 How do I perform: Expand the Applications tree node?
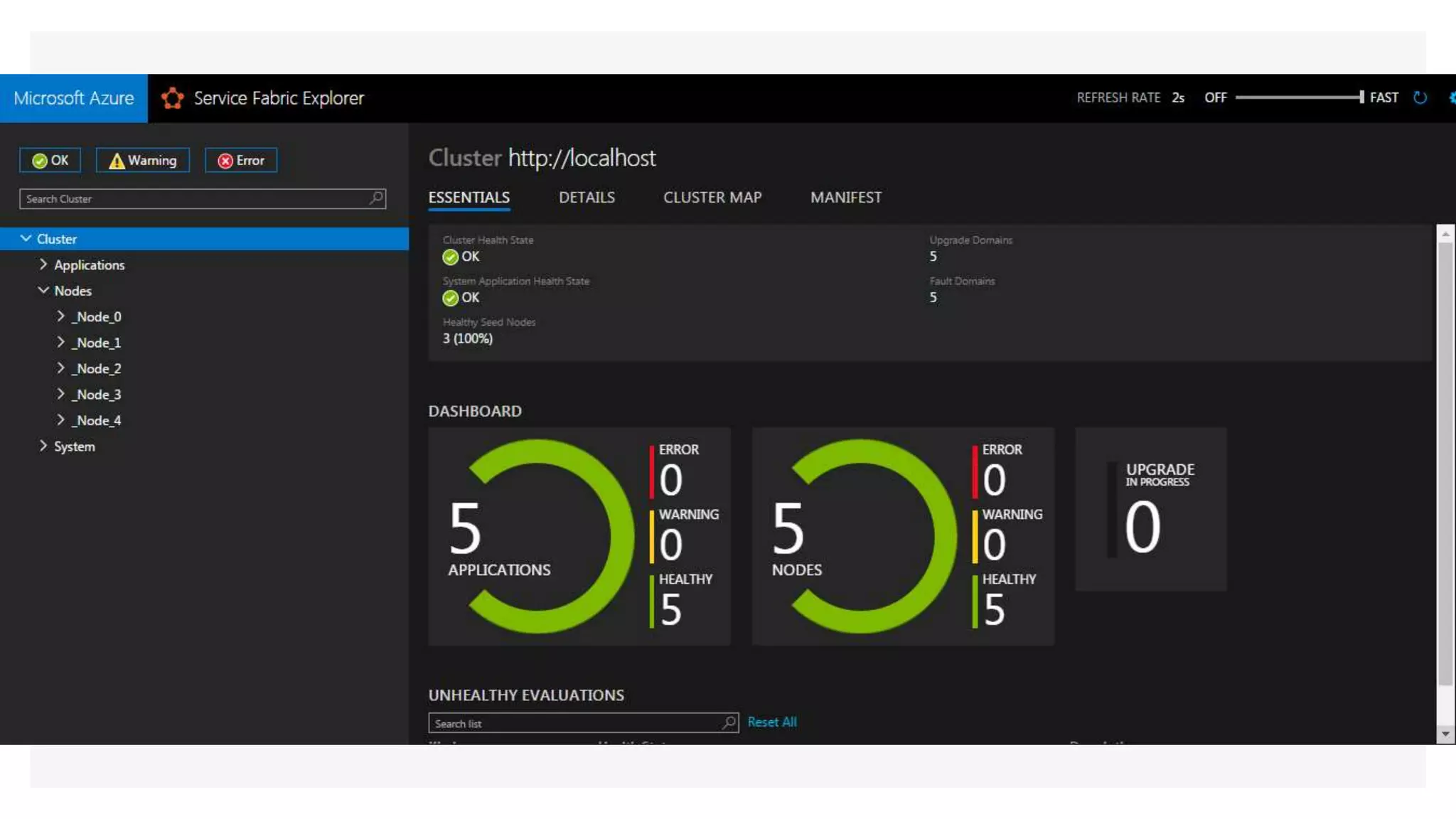pos(43,264)
